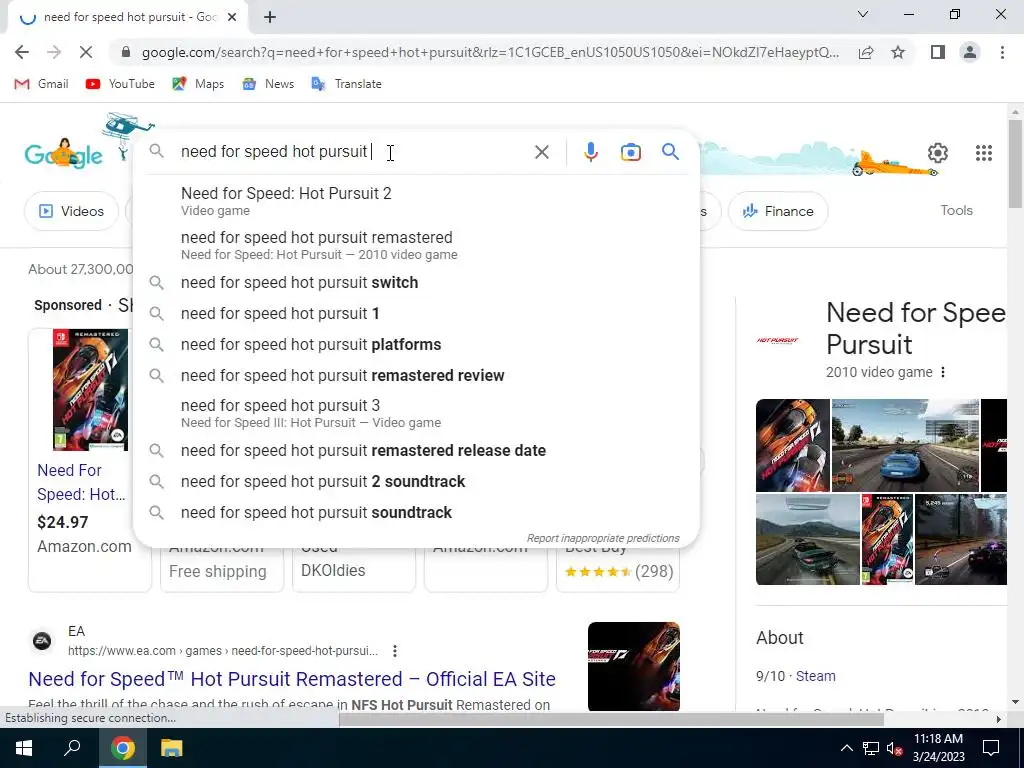The height and width of the screenshot is (768, 1024).
Task: Click Report inappropriate predictions
Action: [603, 538]
